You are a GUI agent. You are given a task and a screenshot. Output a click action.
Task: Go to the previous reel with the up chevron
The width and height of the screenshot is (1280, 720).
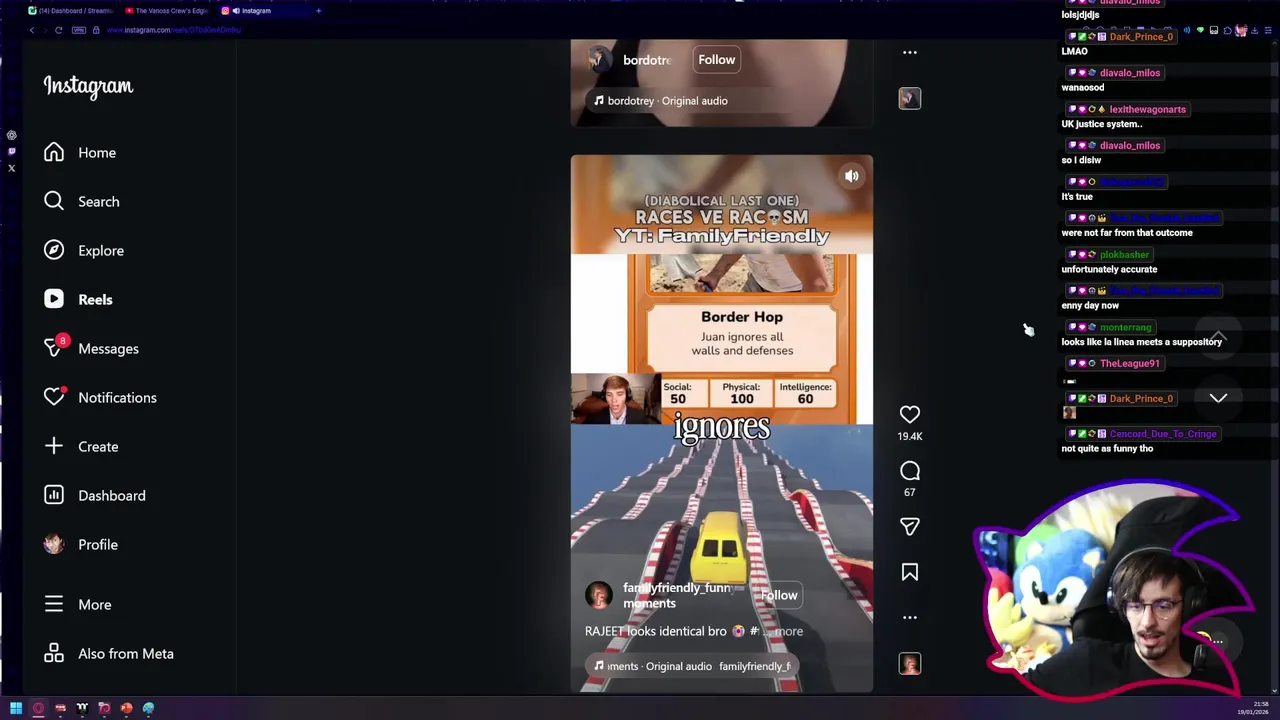click(1218, 336)
